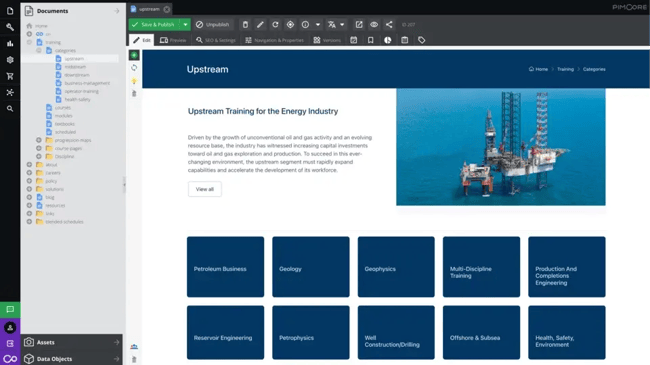Toggle the preview eye icon in toolbar

coord(374,24)
